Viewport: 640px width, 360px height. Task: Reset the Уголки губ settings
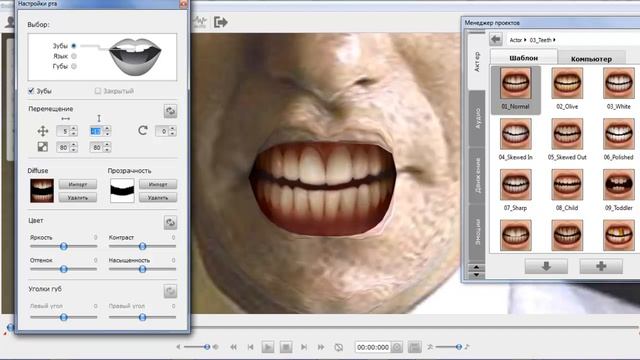[170, 291]
